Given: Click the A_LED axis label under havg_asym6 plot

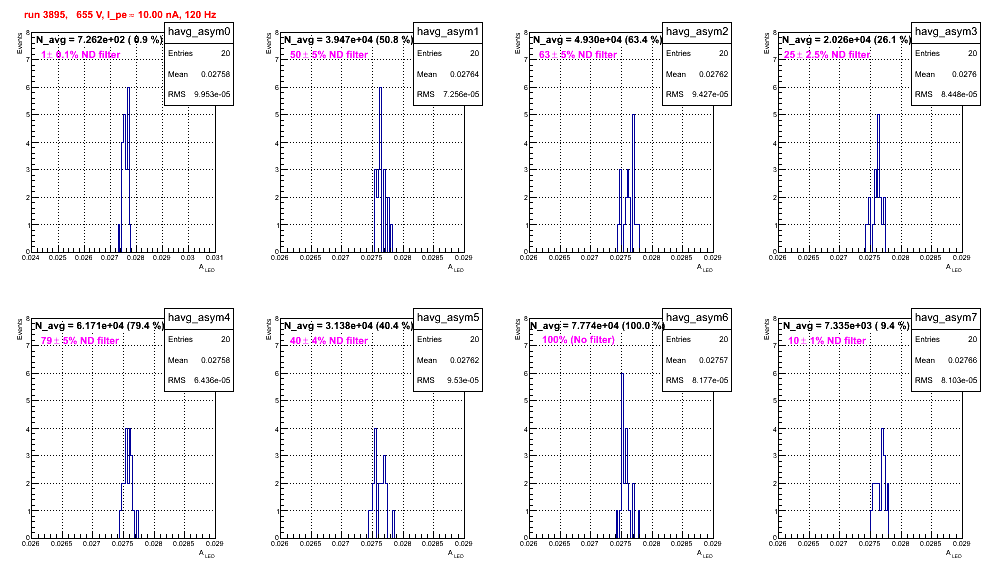Looking at the screenshot, I should pyautogui.click(x=705, y=554).
